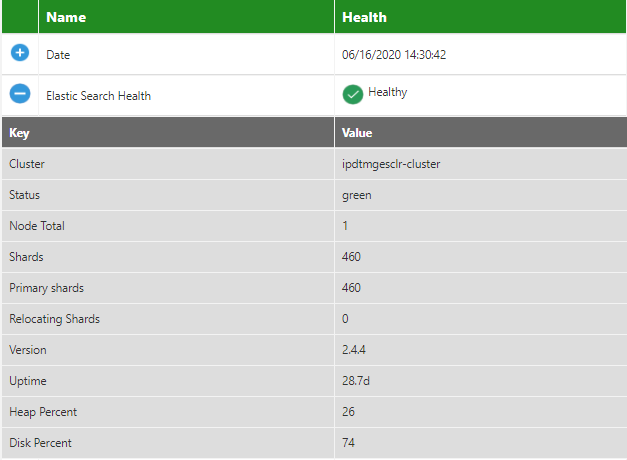Click the Relocating Shards row label
Screen dimensions: 627x460
tap(54, 319)
